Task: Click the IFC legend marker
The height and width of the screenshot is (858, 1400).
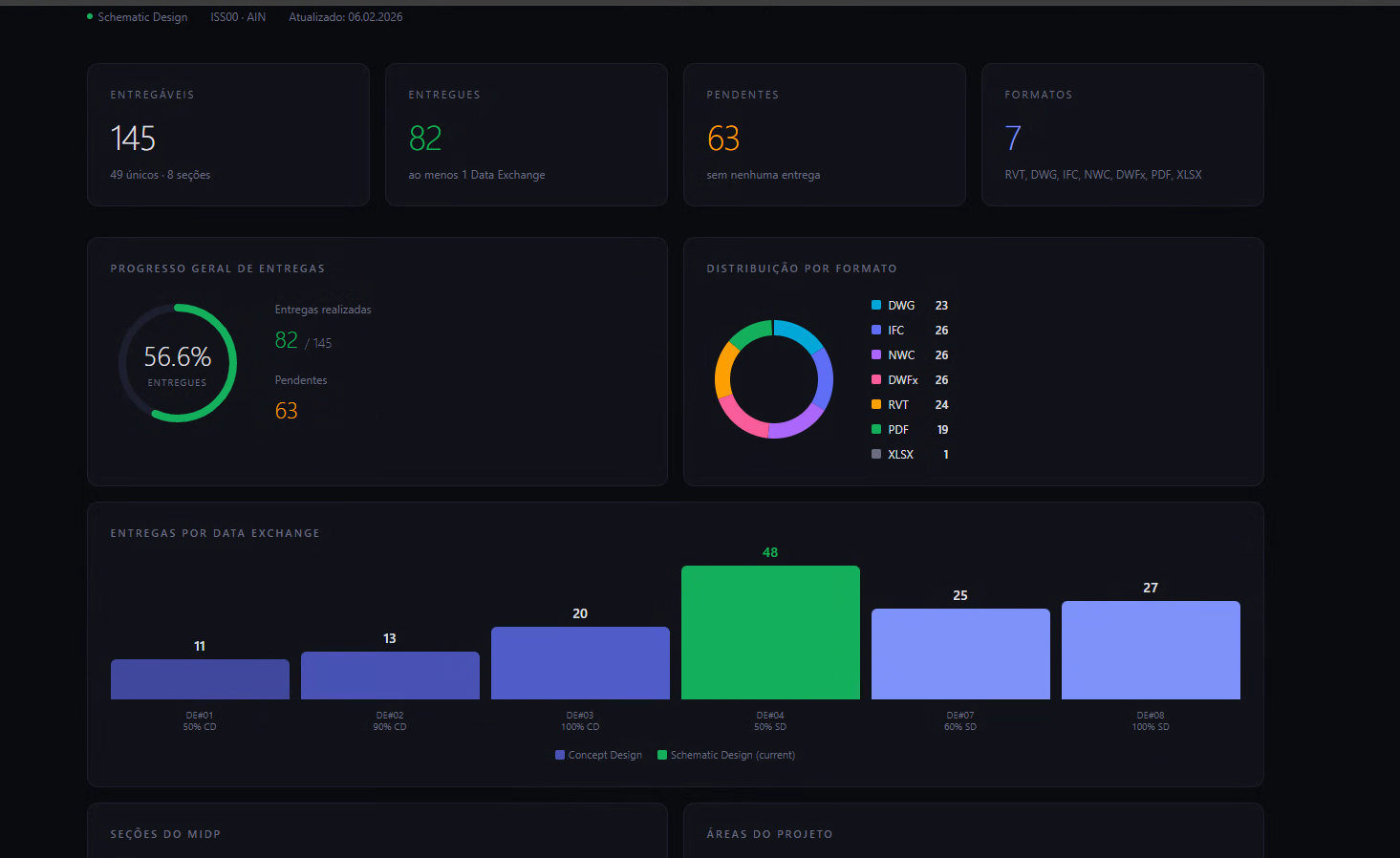Action: [874, 330]
